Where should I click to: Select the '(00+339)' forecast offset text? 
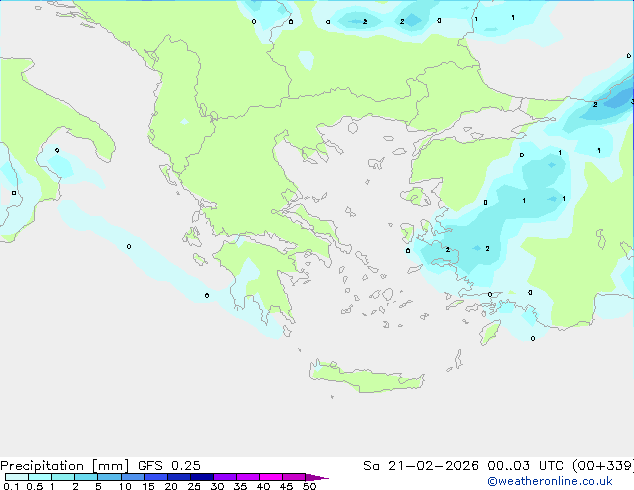tap(603, 466)
